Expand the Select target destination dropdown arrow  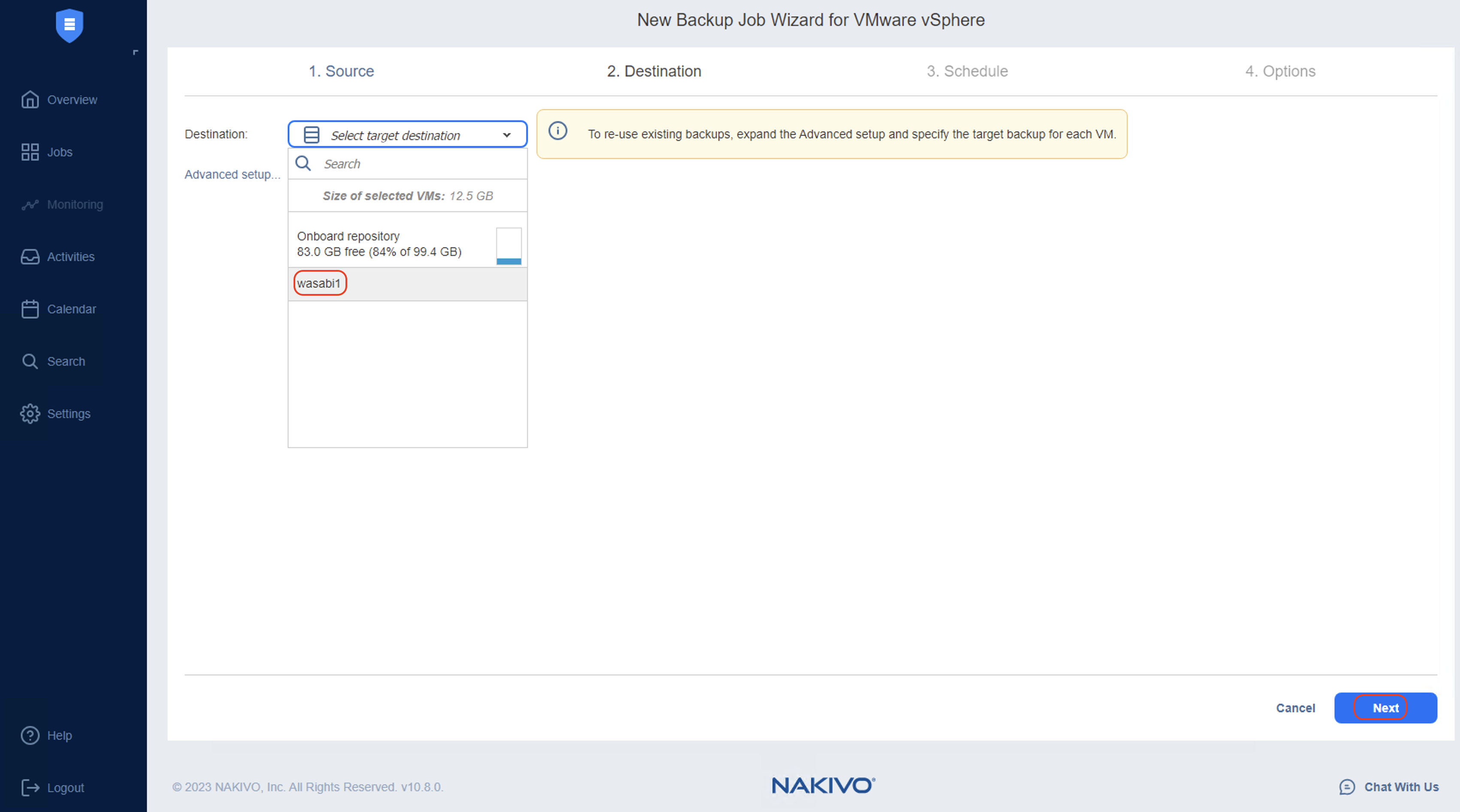coord(507,135)
